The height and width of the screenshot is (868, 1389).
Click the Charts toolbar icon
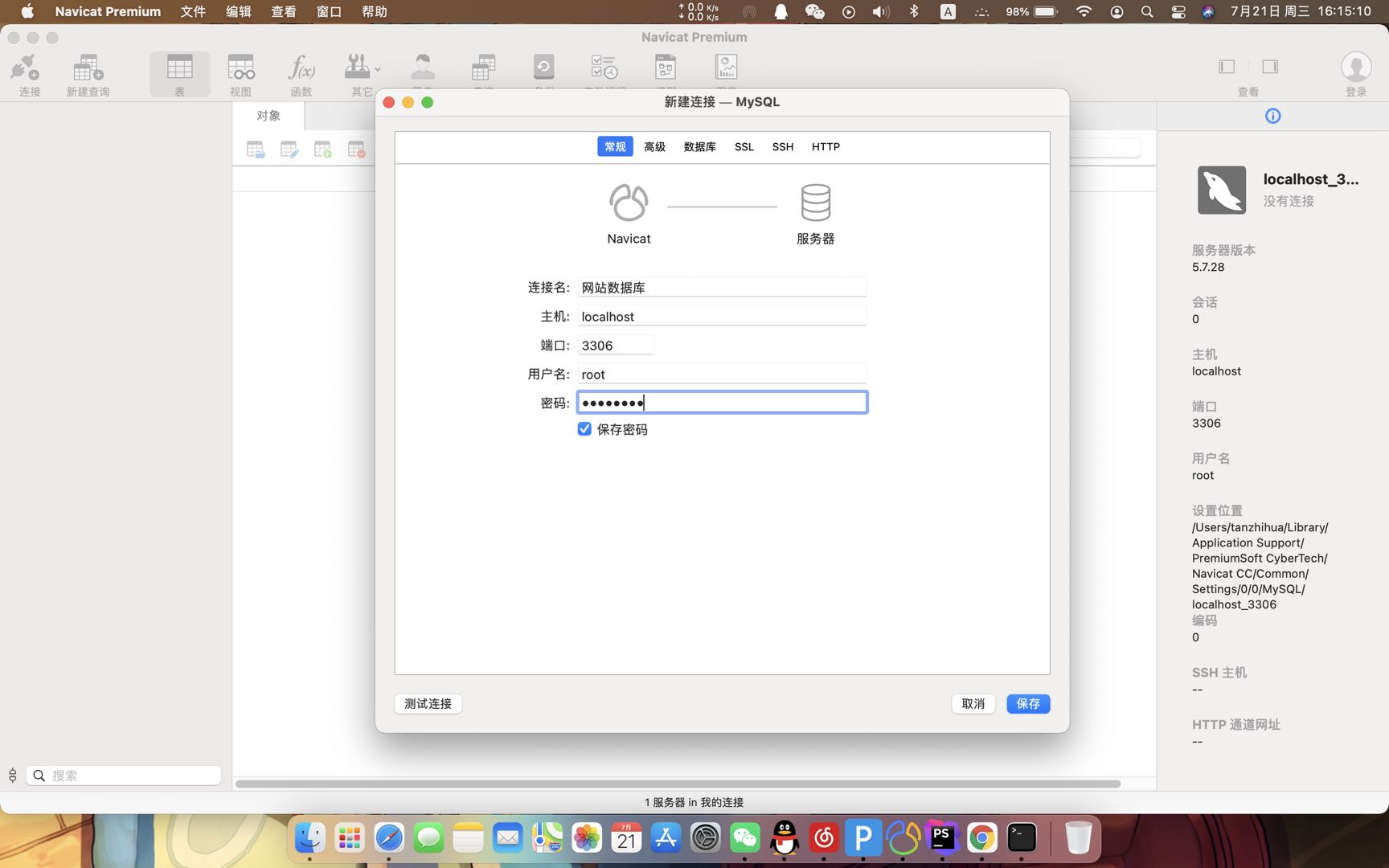726,68
